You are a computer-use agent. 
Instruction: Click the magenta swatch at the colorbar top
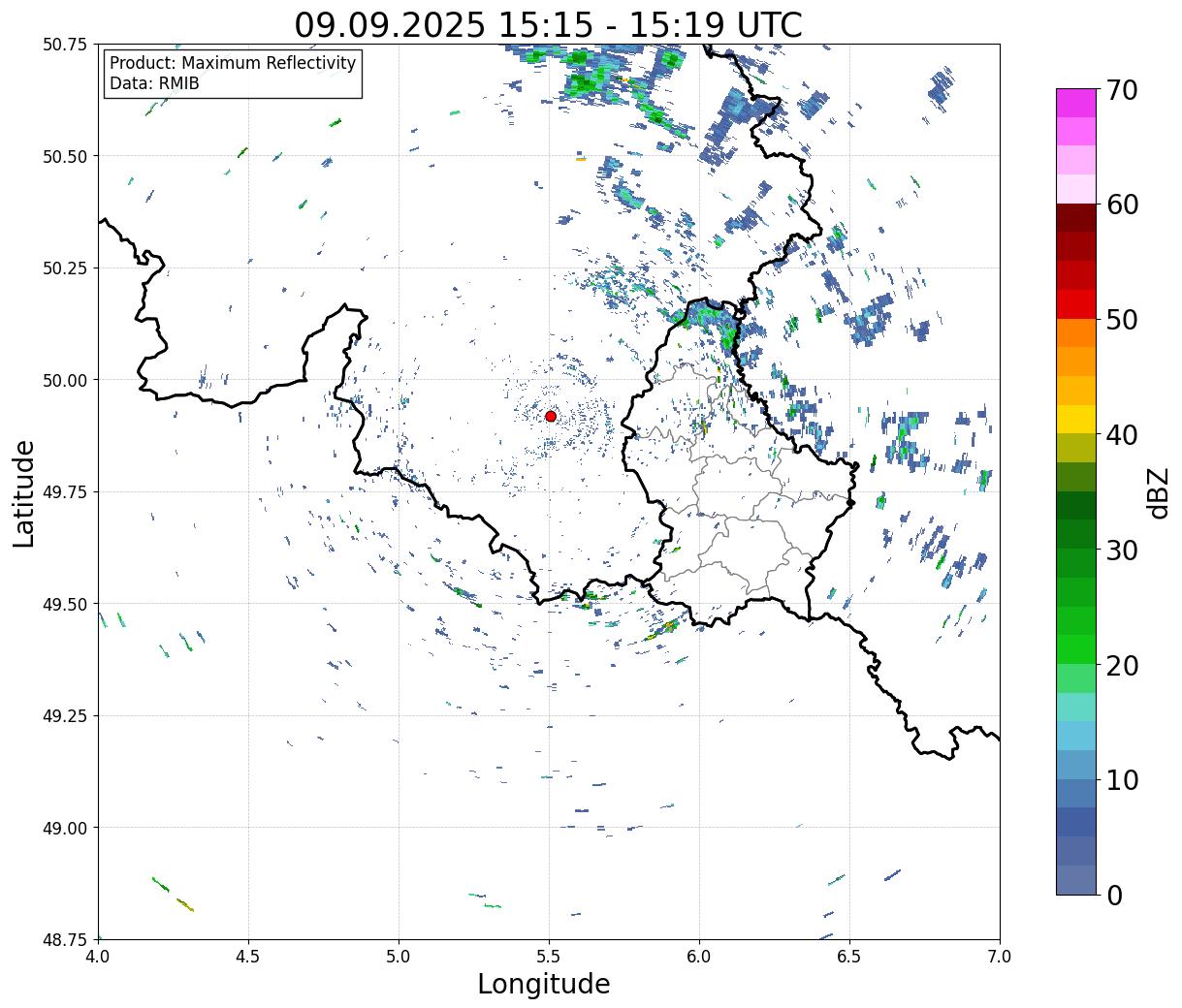coord(1076,103)
